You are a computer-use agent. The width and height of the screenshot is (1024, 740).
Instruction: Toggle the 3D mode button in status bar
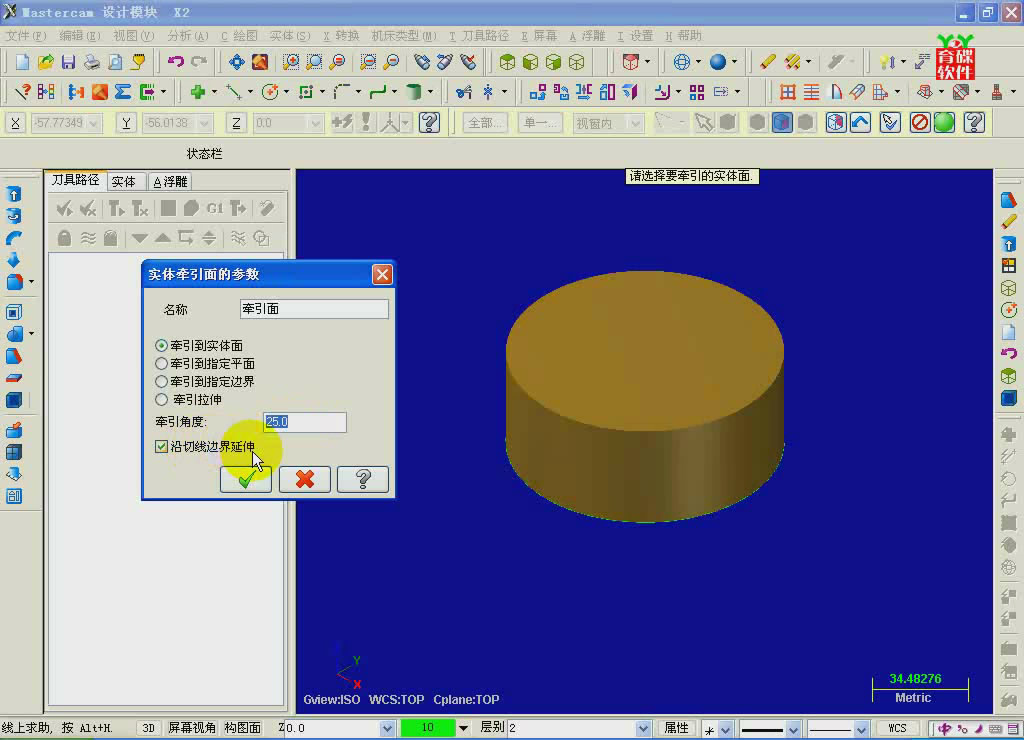(148, 728)
